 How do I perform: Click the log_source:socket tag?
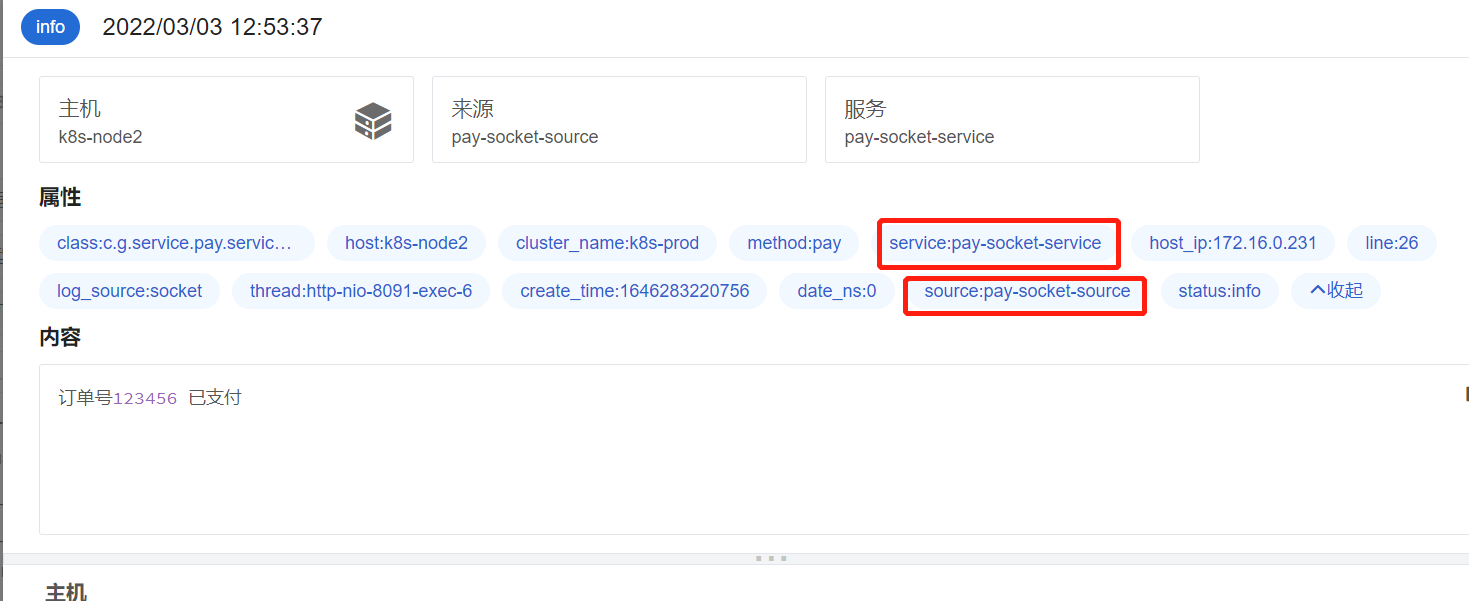coord(130,291)
